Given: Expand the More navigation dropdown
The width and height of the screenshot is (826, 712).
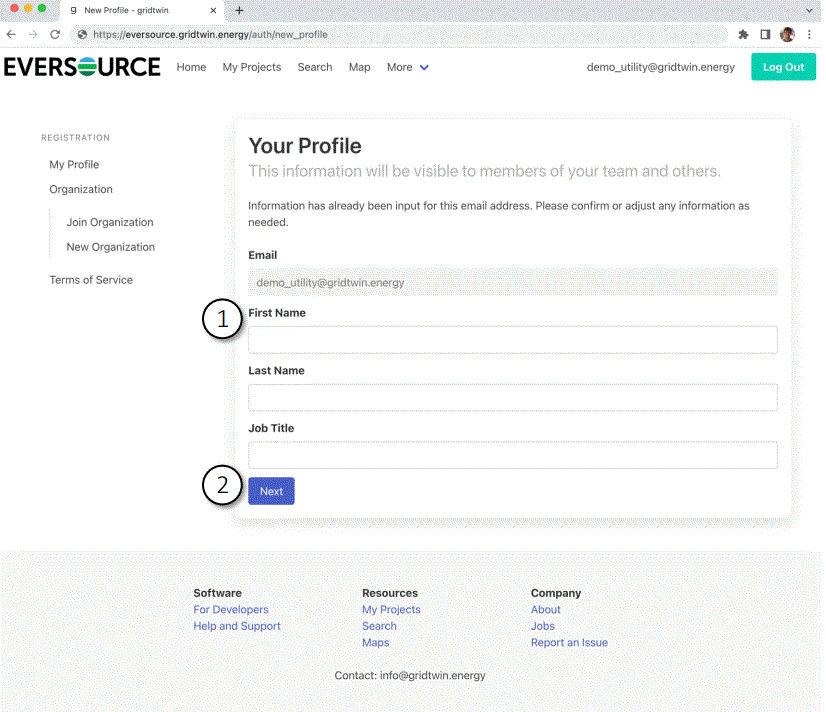Looking at the screenshot, I should click(x=407, y=67).
